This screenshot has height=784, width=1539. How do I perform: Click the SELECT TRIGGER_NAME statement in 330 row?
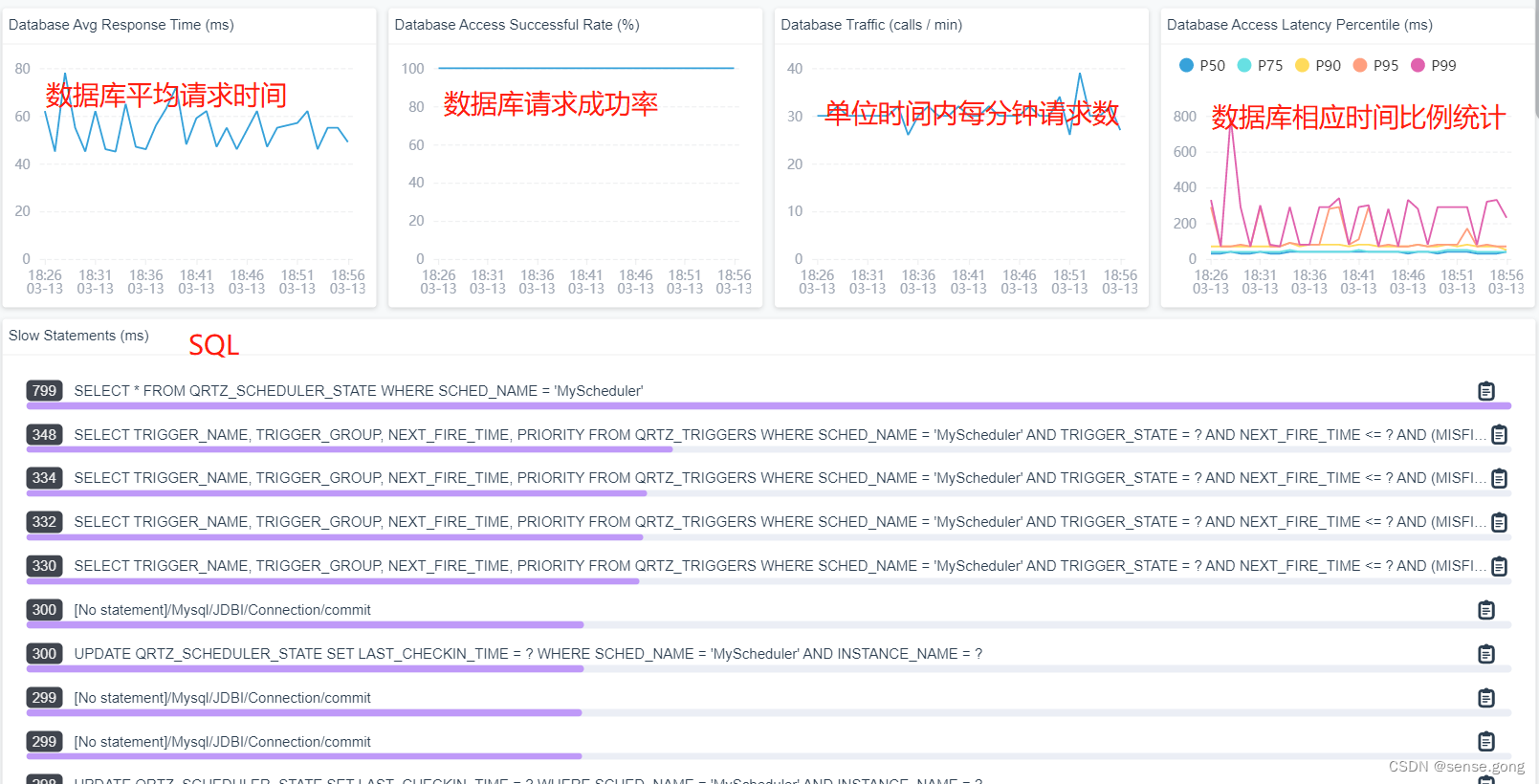[x=780, y=566]
